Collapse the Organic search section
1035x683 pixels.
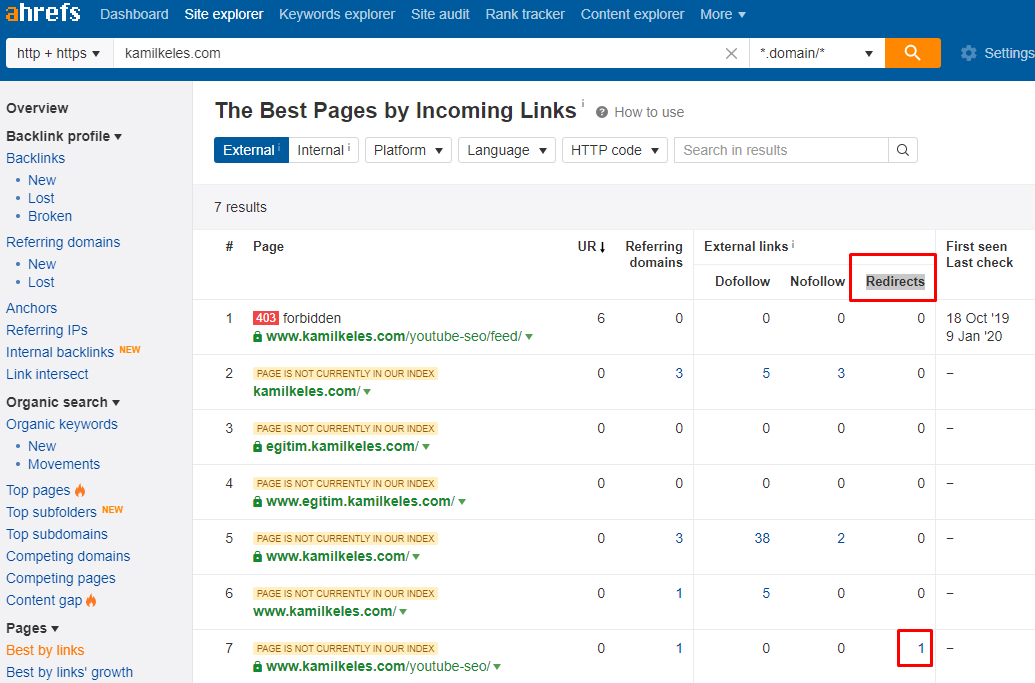63,402
